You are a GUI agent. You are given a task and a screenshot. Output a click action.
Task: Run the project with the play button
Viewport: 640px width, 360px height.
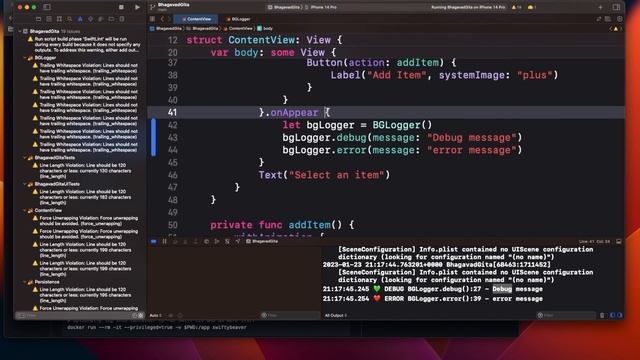(137, 7)
